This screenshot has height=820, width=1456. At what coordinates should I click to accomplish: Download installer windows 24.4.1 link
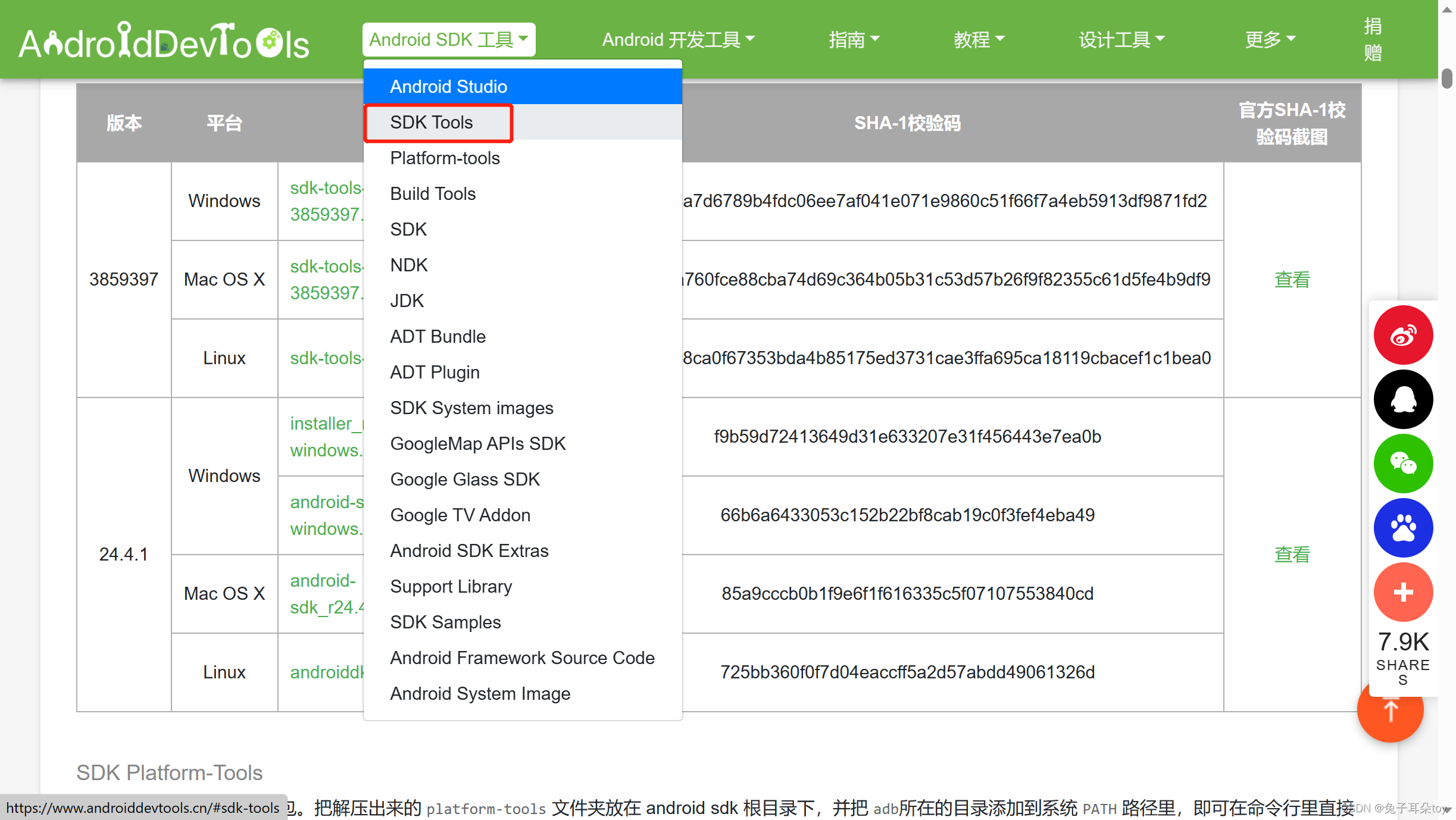[x=326, y=437]
